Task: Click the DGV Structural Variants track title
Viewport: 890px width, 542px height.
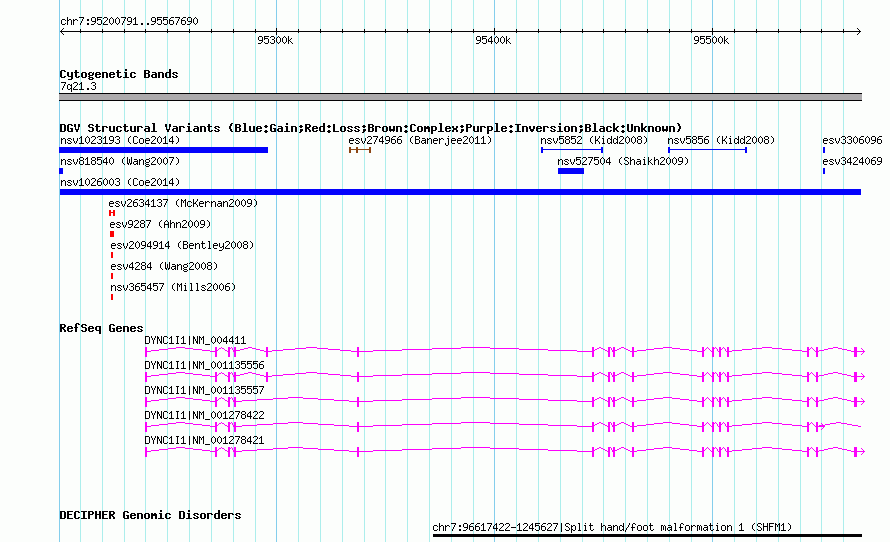Action: coord(370,128)
